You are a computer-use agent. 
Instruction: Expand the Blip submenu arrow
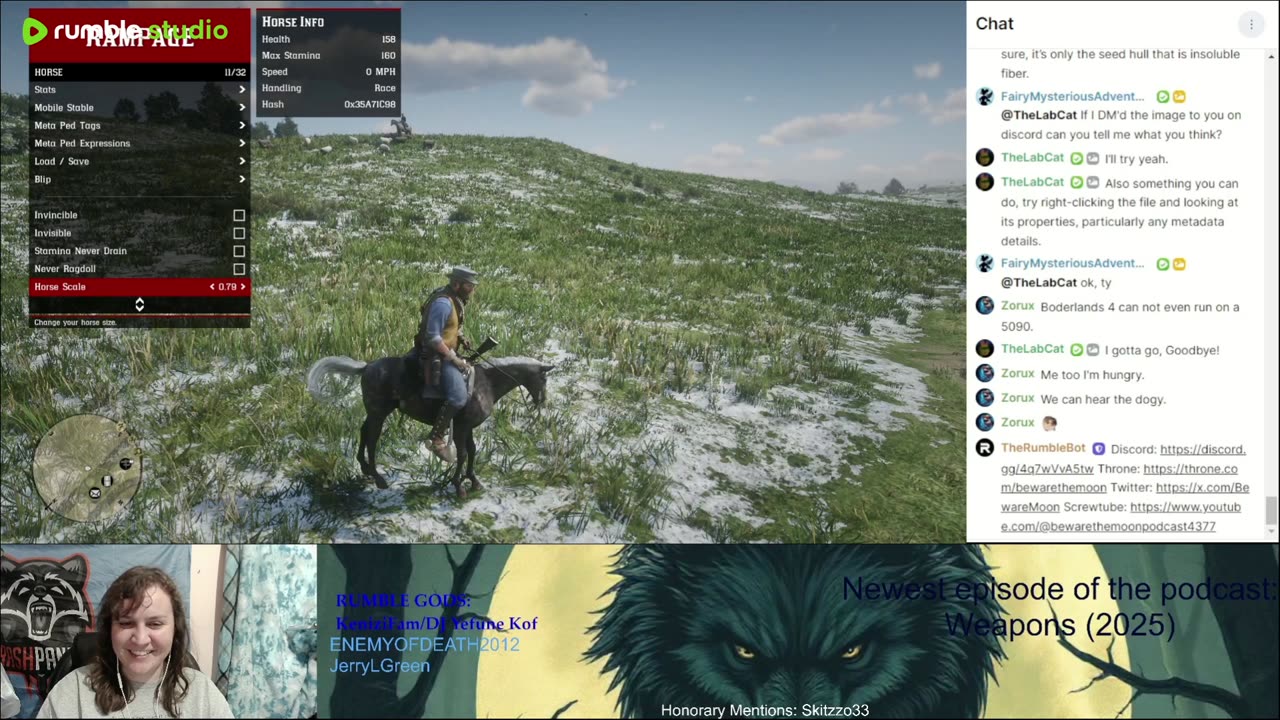(x=242, y=180)
